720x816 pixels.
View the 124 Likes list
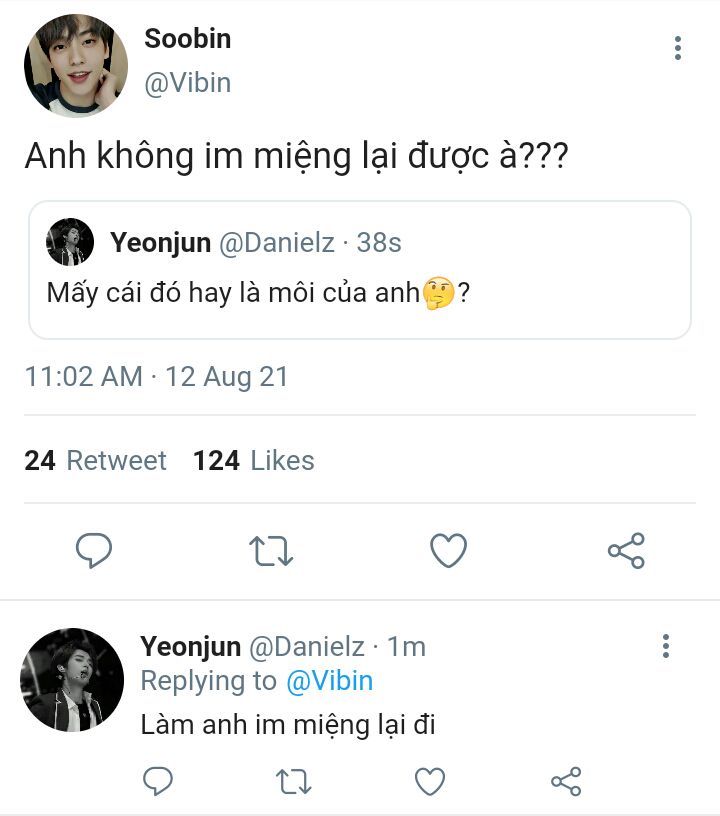[x=254, y=460]
